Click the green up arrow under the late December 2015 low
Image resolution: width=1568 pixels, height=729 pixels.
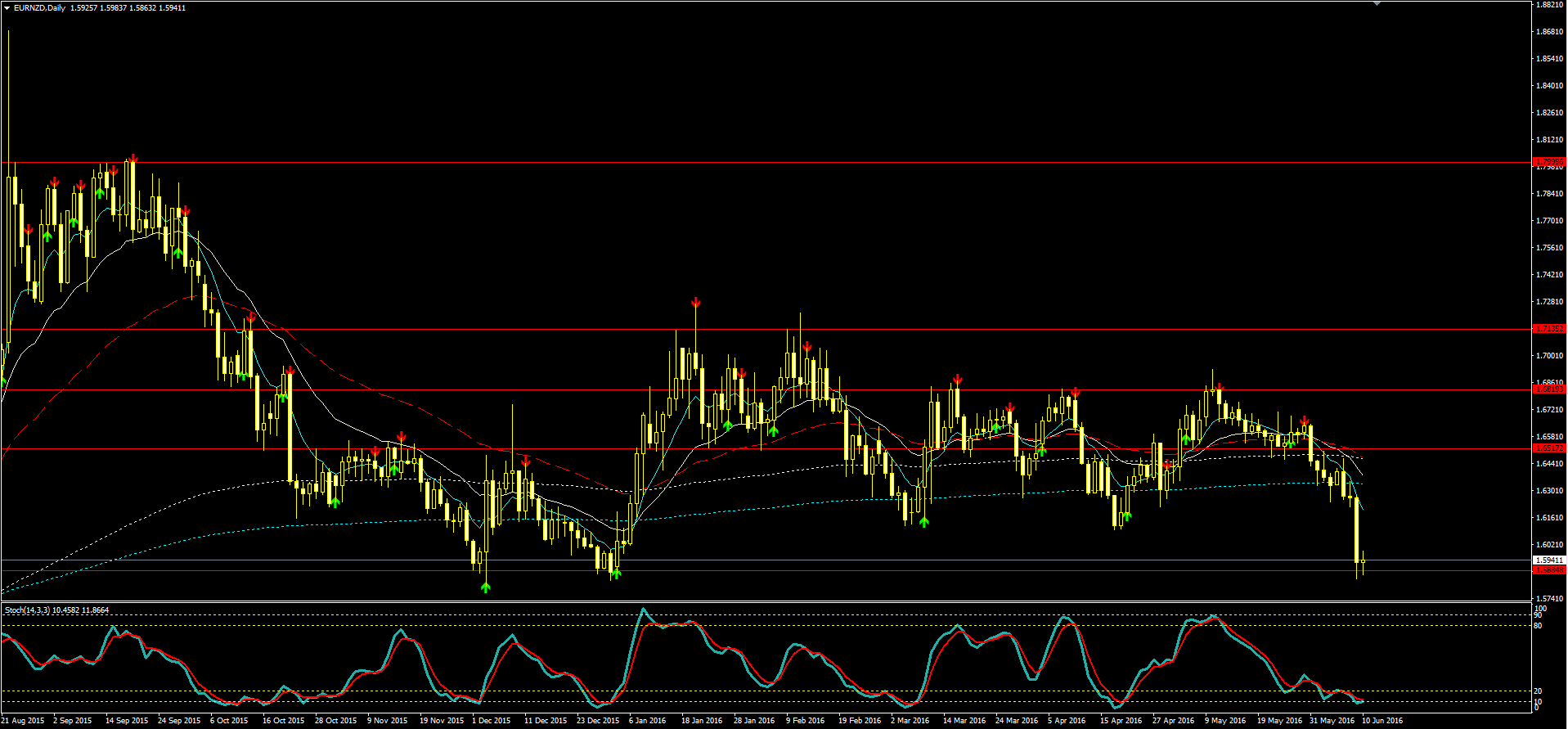(616, 573)
